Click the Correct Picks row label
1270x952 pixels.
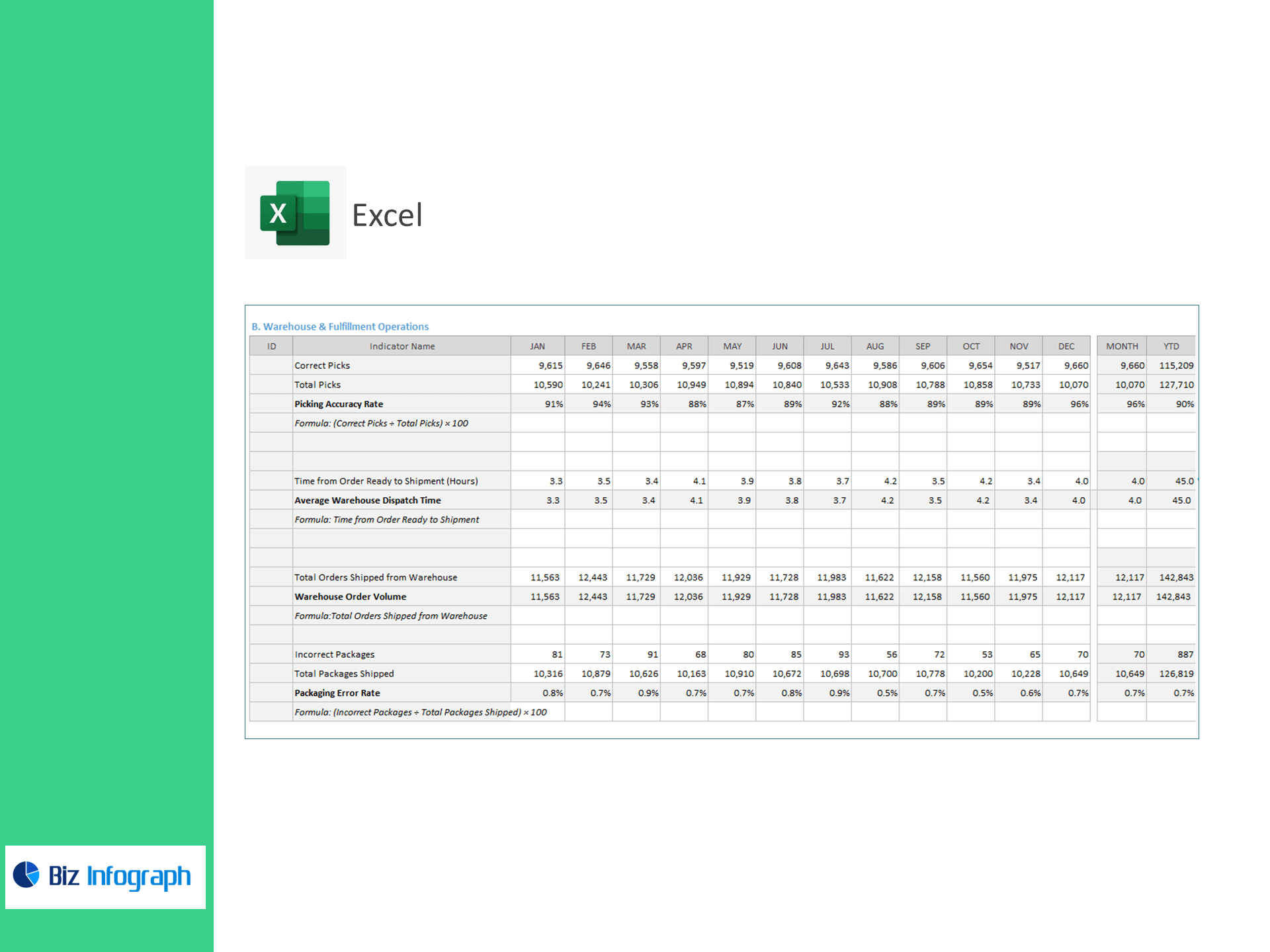pyautogui.click(x=322, y=366)
